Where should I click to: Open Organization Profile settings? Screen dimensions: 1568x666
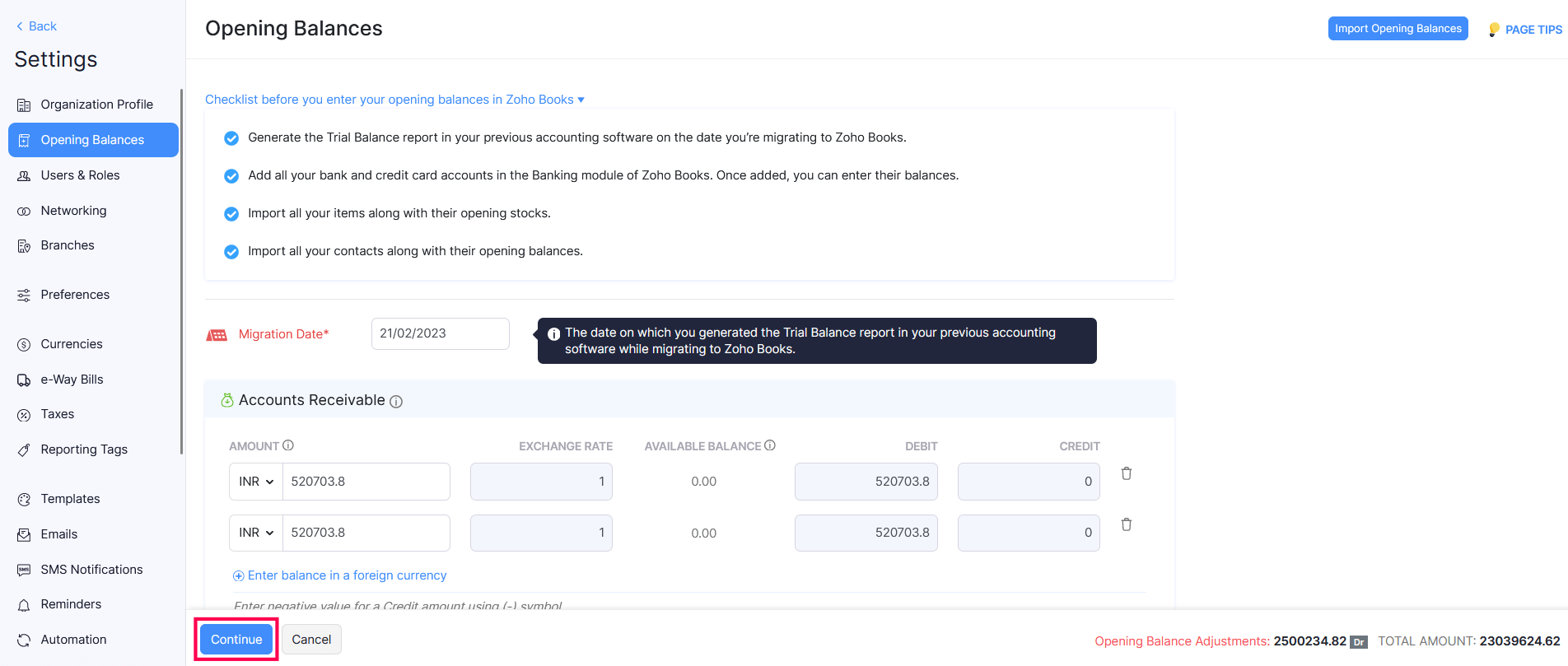click(96, 104)
